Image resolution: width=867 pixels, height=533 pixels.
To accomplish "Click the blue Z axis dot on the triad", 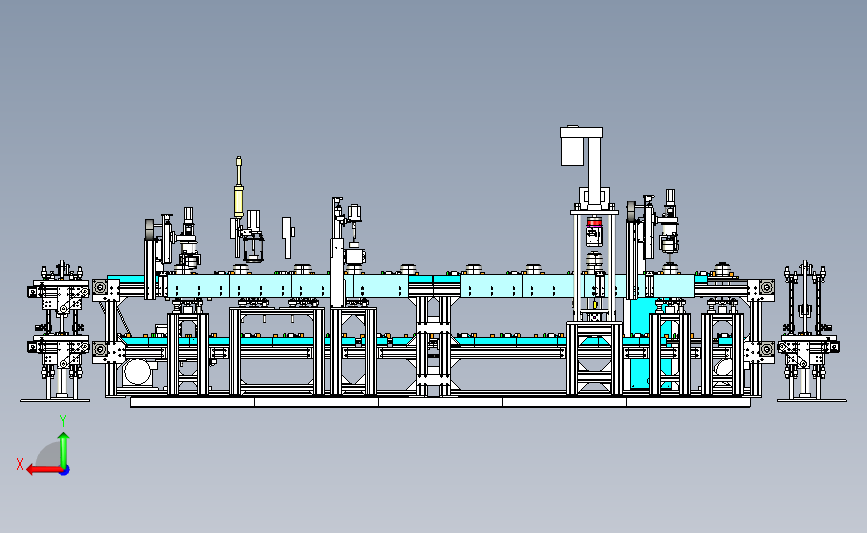I will [x=64, y=471].
